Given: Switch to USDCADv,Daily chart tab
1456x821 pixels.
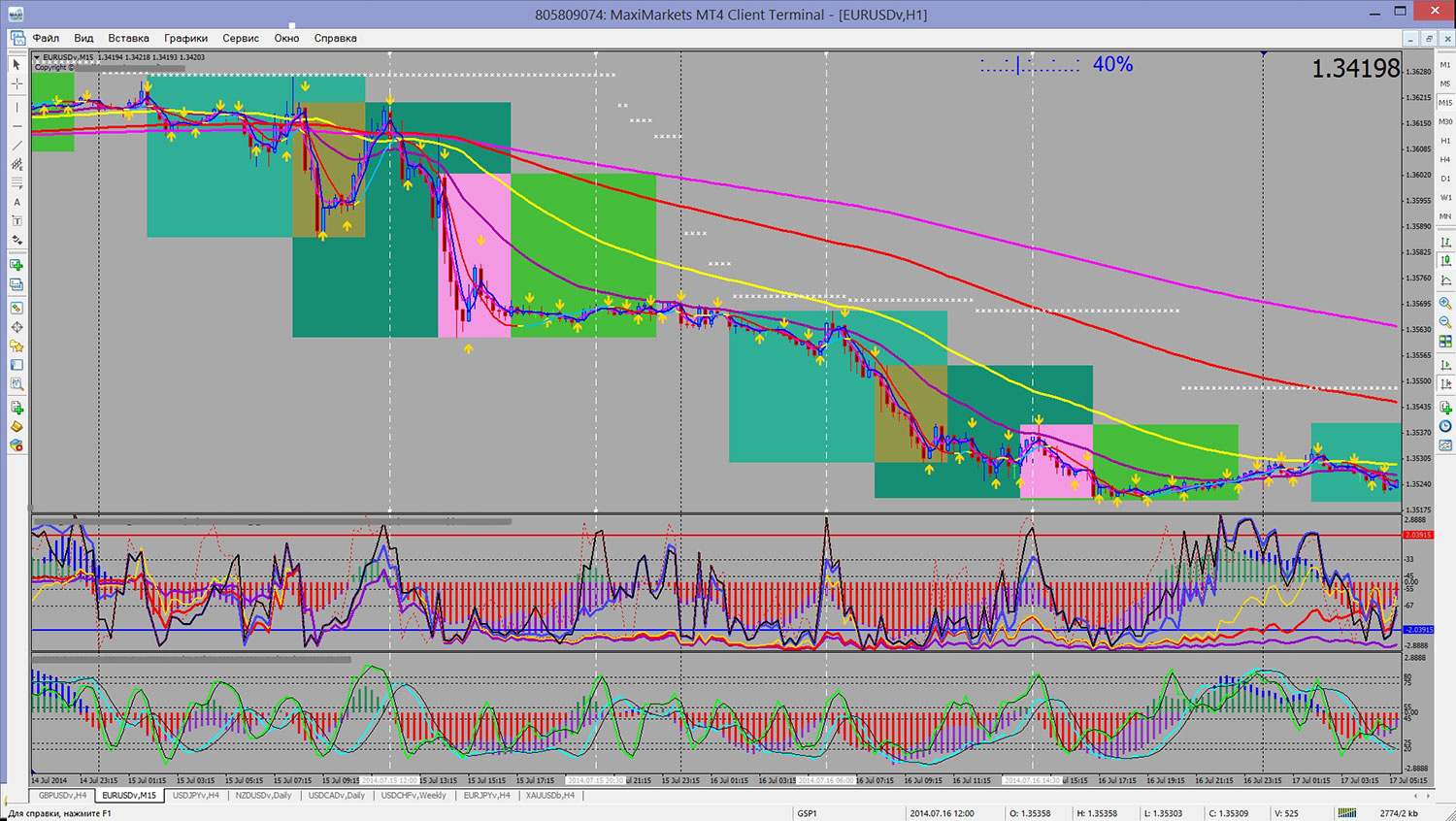Looking at the screenshot, I should (x=337, y=795).
